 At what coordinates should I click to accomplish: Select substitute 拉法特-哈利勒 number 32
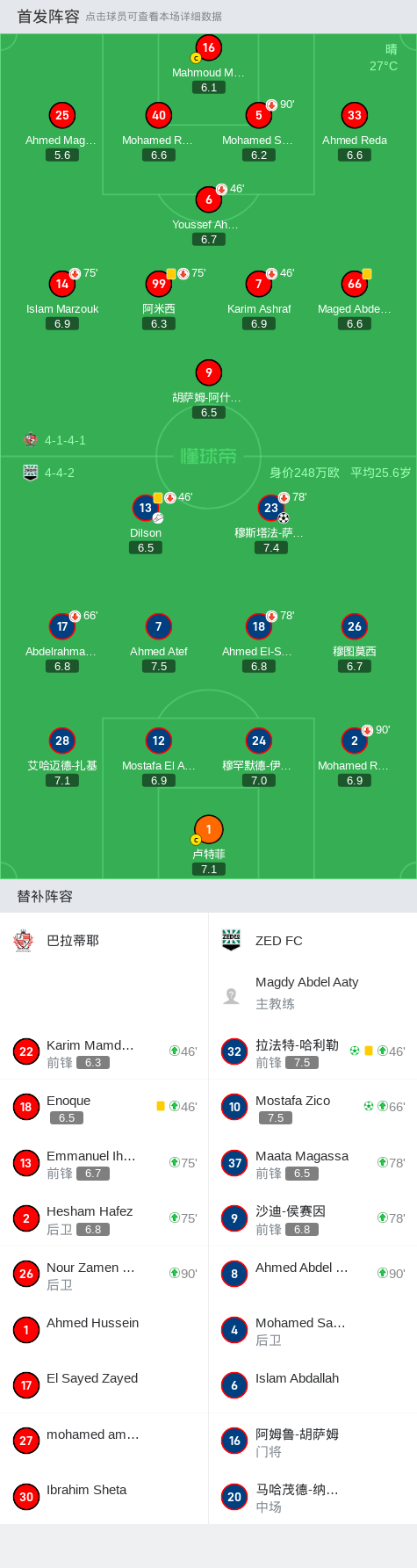234,1051
